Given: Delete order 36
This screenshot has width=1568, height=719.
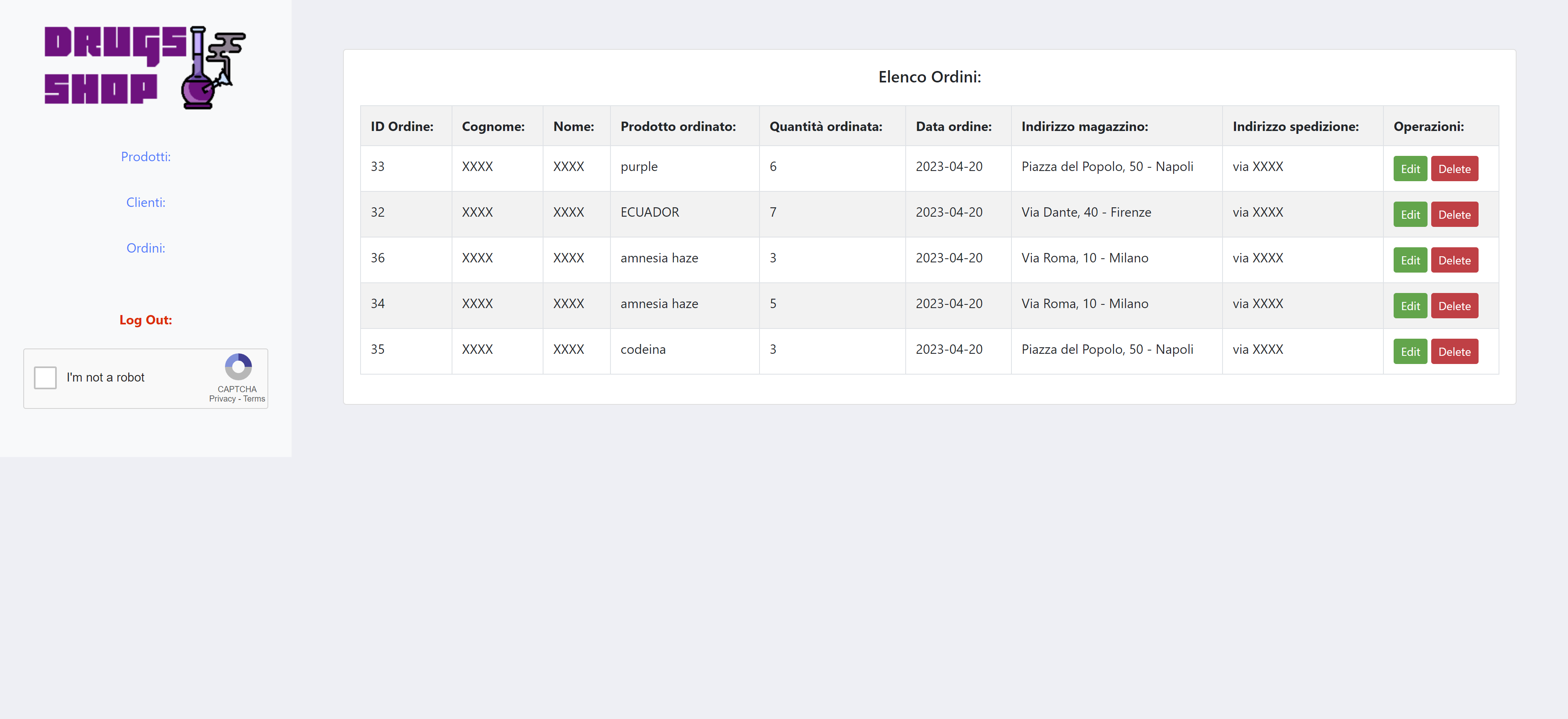Looking at the screenshot, I should point(1454,260).
